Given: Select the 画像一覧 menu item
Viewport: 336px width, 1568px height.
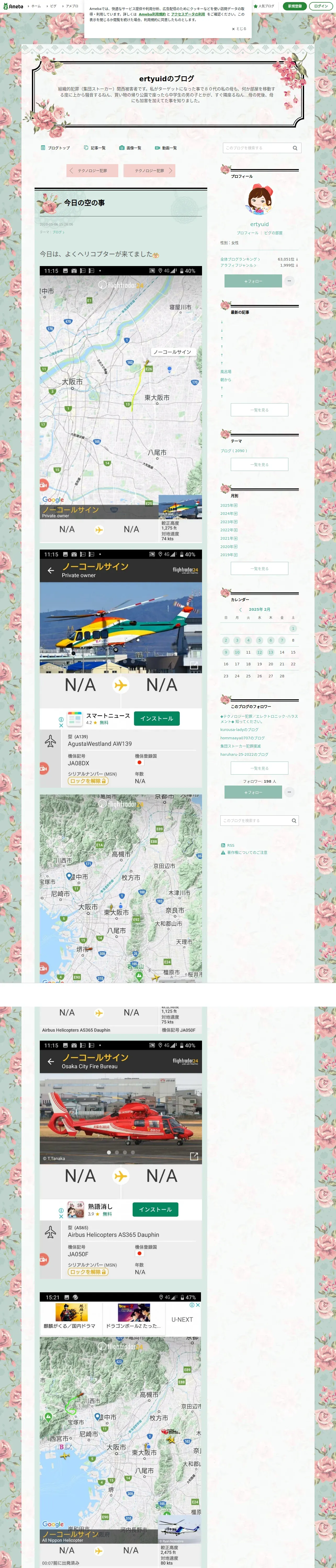Looking at the screenshot, I should pyautogui.click(x=131, y=148).
